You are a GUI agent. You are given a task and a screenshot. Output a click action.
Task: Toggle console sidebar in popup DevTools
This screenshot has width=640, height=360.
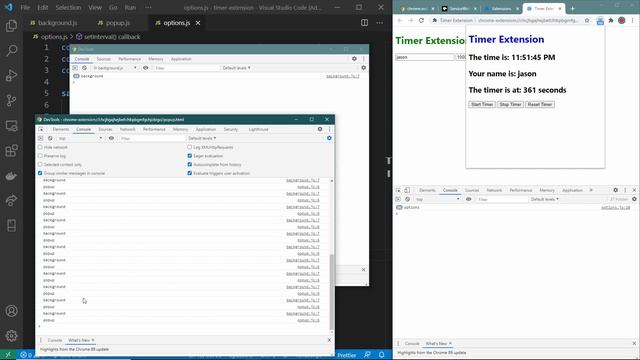tap(40, 138)
